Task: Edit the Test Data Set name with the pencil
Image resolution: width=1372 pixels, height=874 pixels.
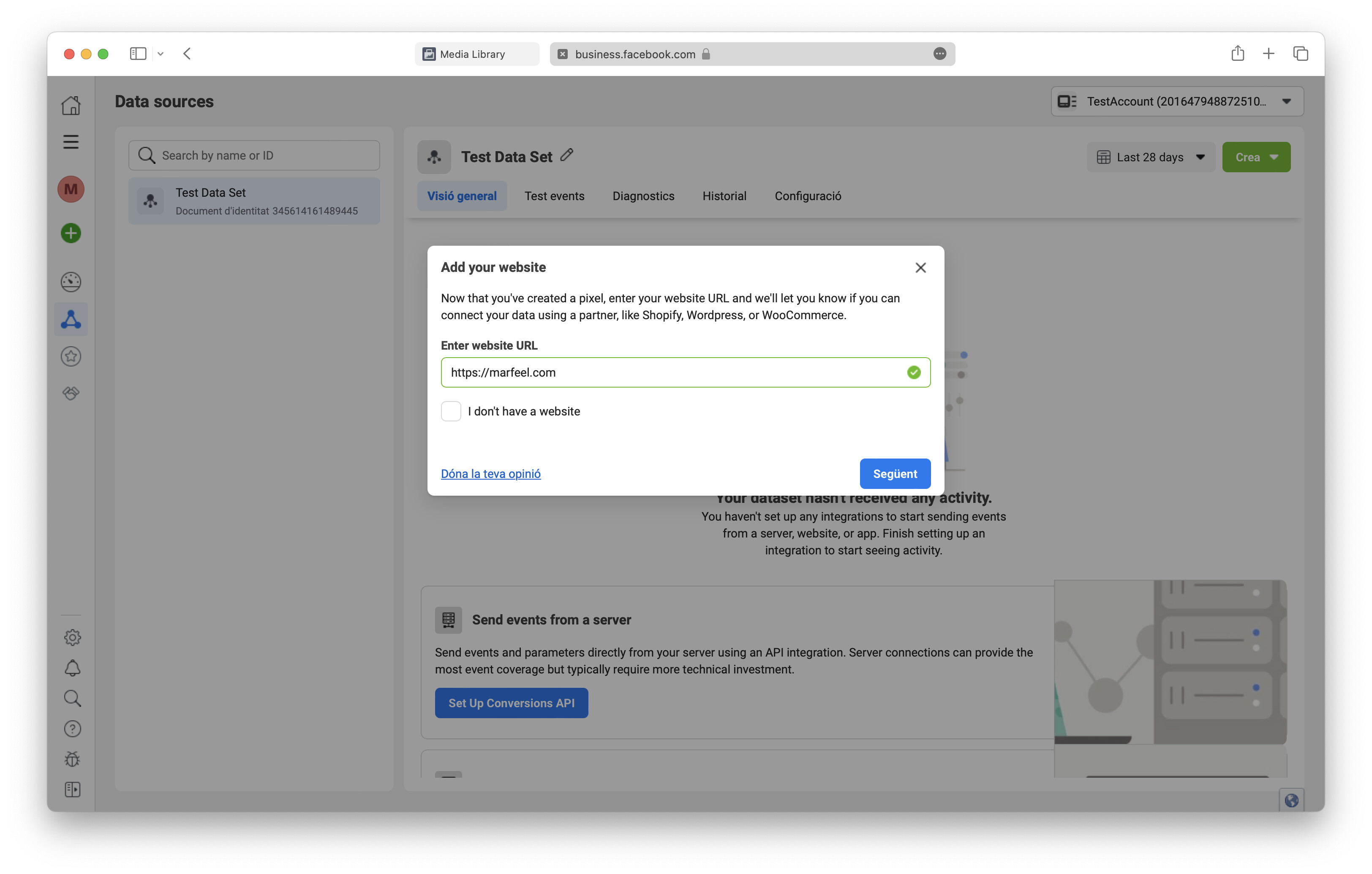Action: pyautogui.click(x=566, y=155)
